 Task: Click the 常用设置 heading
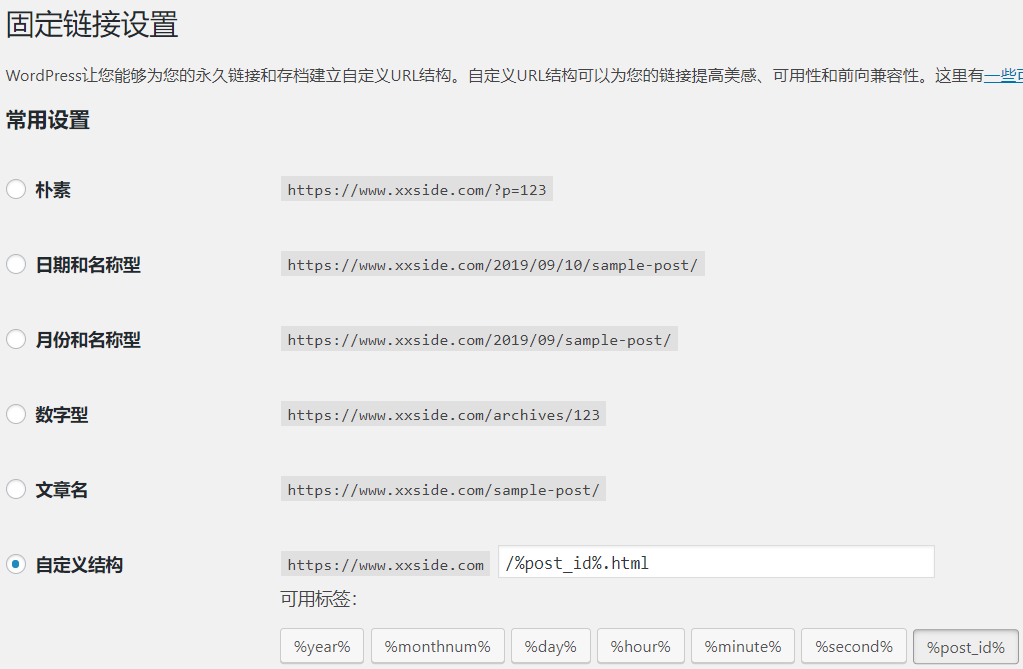tap(48, 120)
